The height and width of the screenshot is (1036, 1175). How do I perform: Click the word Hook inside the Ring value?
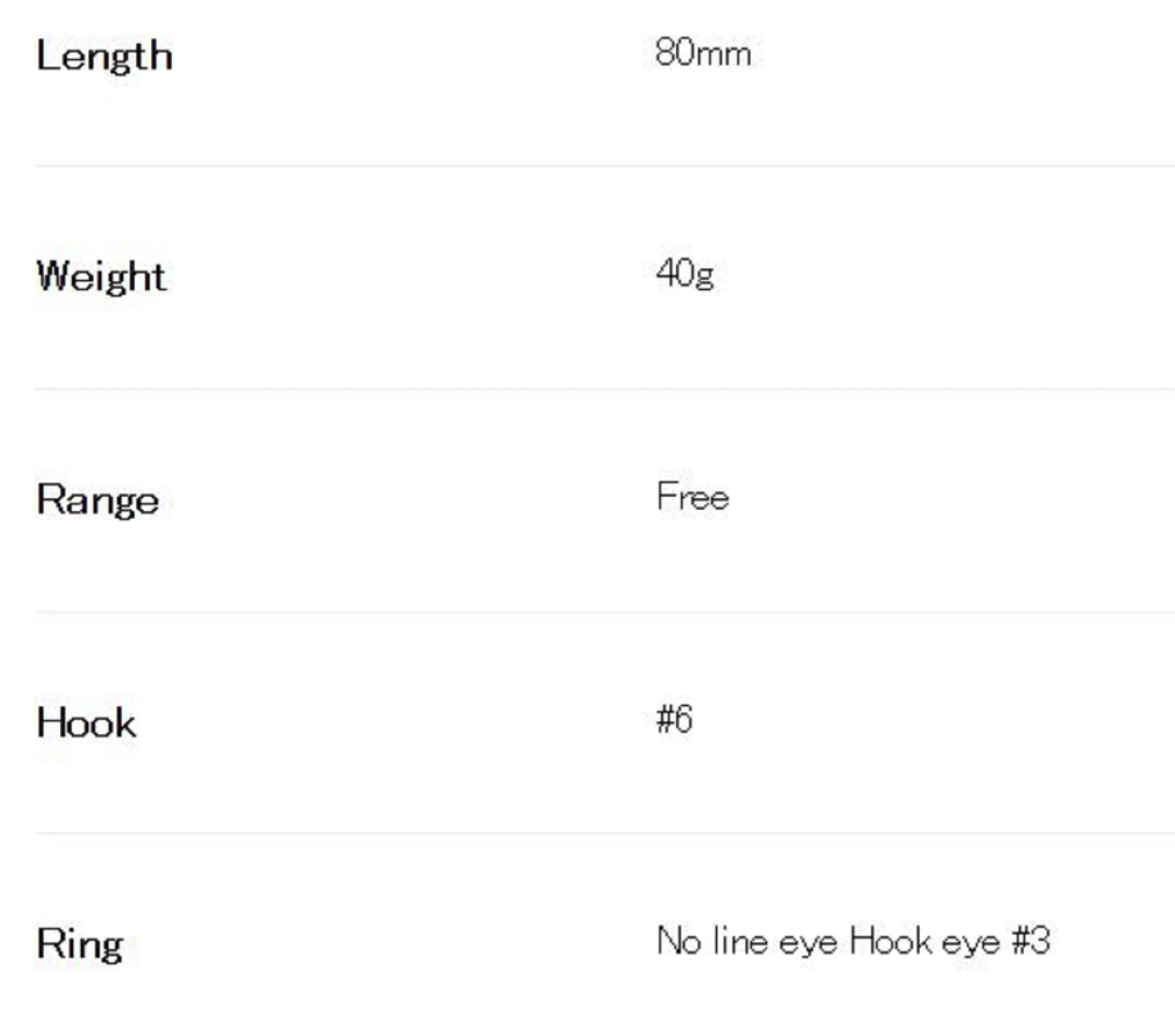(891, 941)
